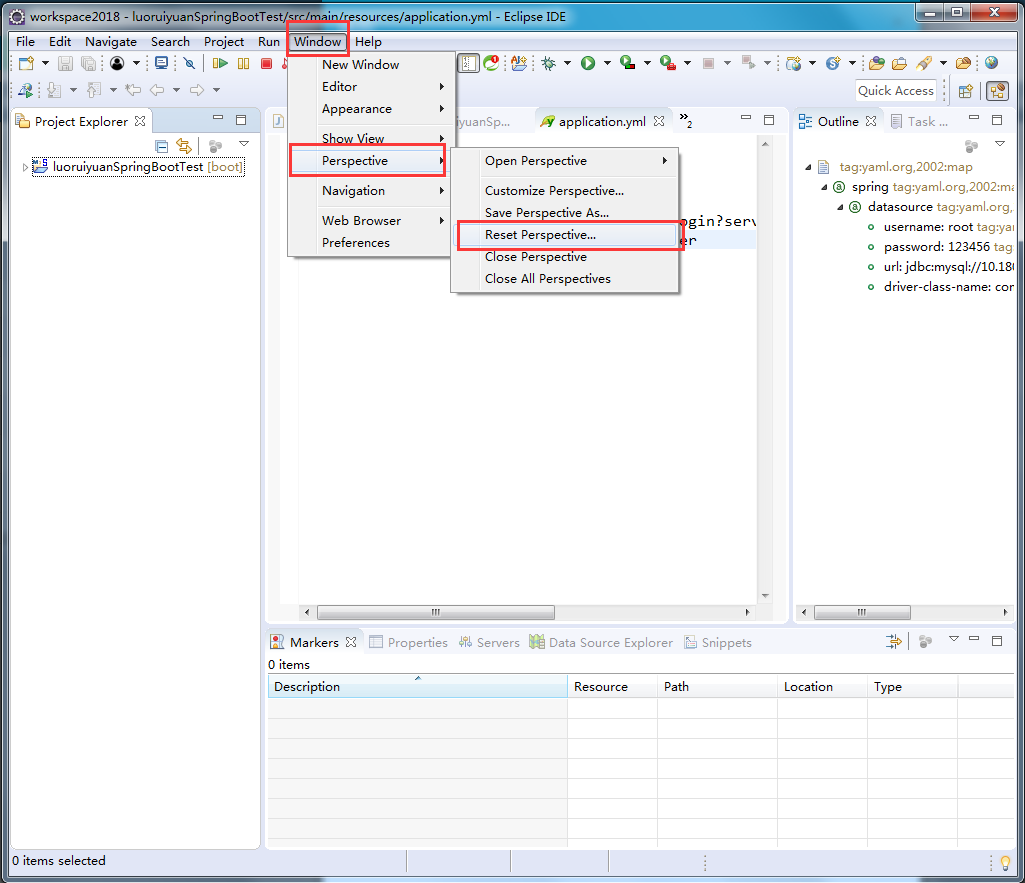The image size is (1025, 883).
Task: Click Collapse All icon in Project Explorer
Action: tap(161, 146)
